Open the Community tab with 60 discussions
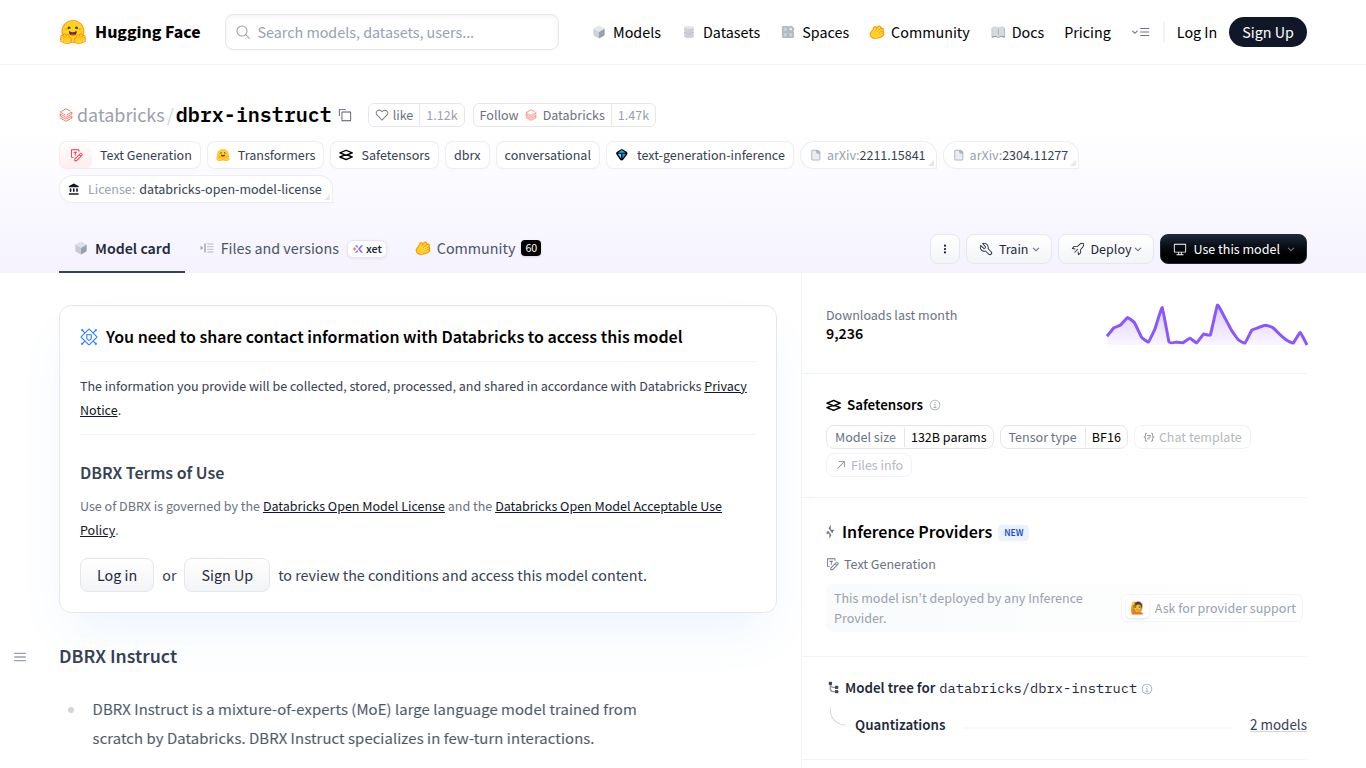1366x768 pixels. (x=477, y=249)
